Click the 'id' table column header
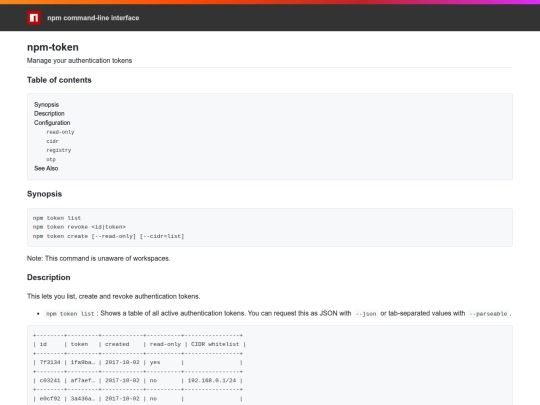This screenshot has height=405, width=540. (43, 344)
